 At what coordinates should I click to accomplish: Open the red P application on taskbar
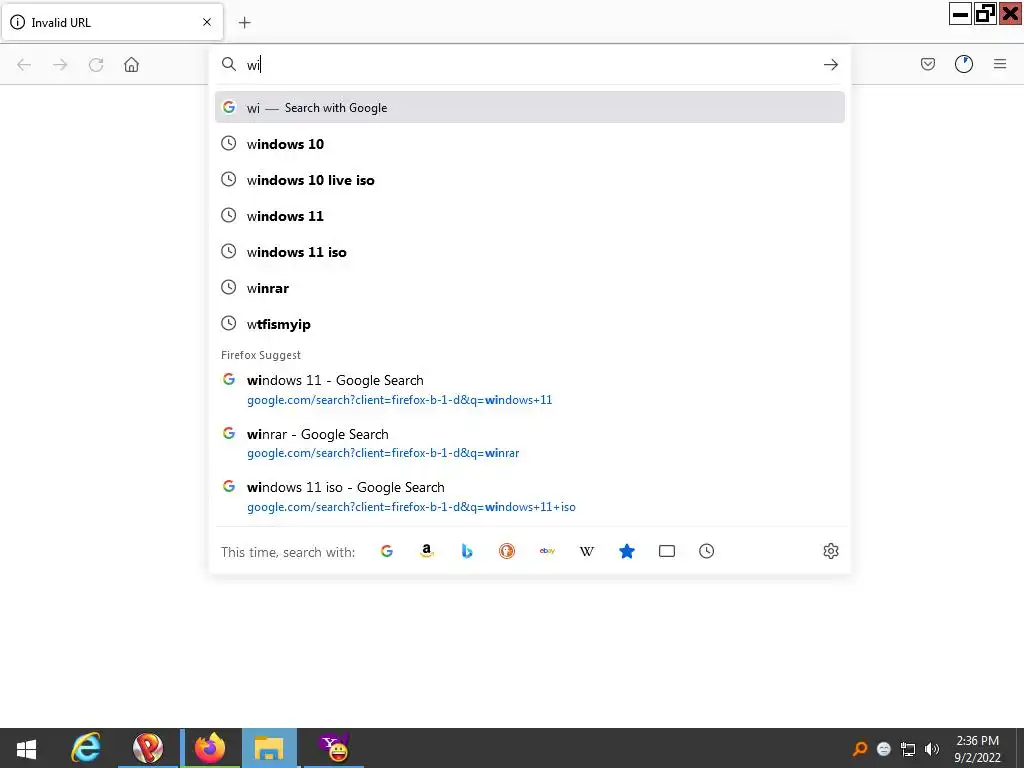[x=148, y=748]
